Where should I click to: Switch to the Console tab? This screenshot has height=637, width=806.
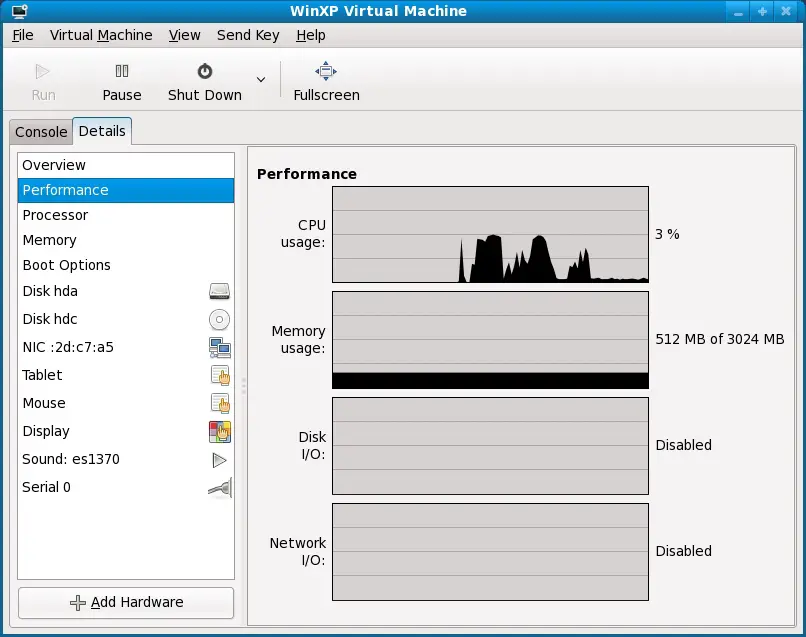(41, 132)
